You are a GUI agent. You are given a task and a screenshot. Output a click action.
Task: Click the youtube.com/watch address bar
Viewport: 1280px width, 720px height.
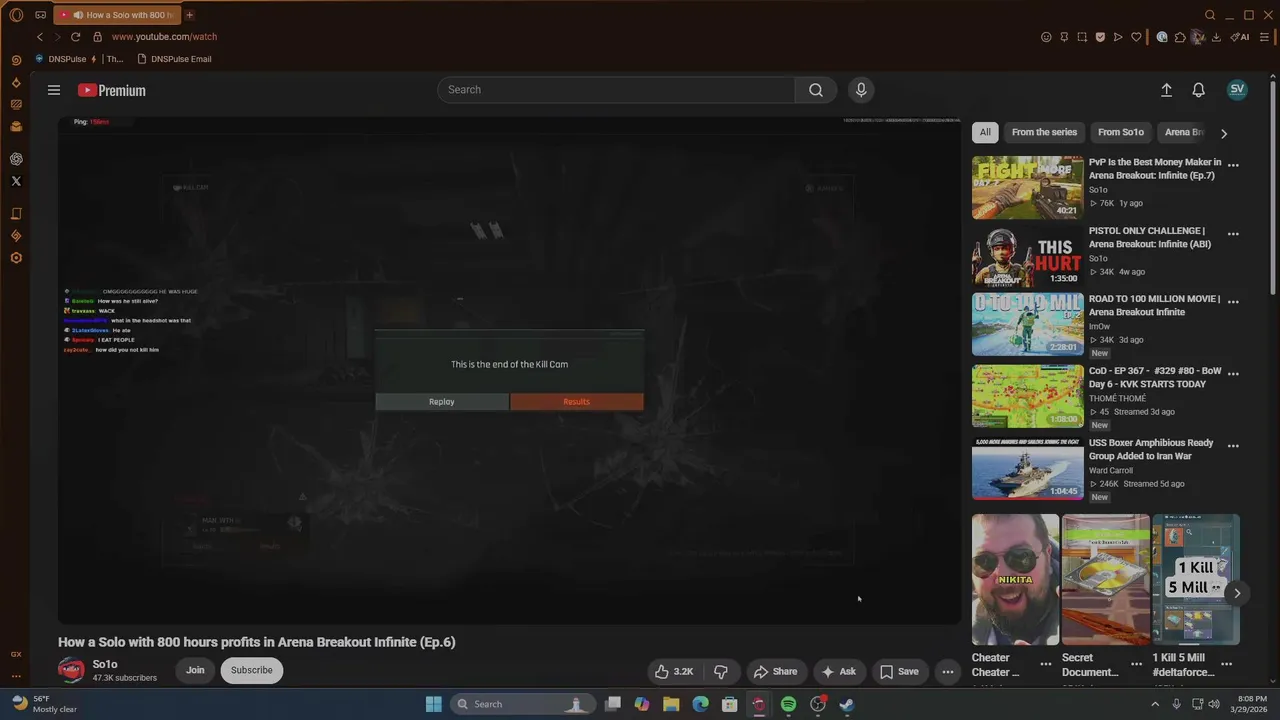(x=164, y=37)
